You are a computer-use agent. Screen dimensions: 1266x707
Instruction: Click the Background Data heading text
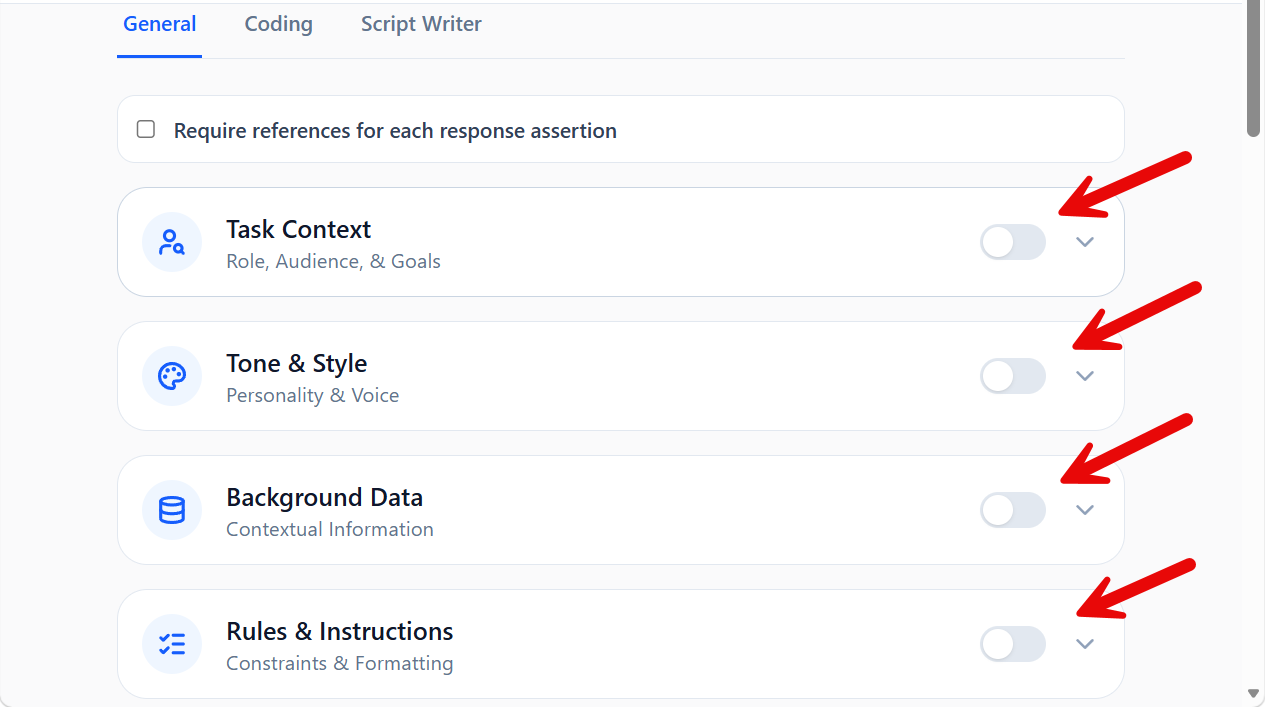[324, 497]
